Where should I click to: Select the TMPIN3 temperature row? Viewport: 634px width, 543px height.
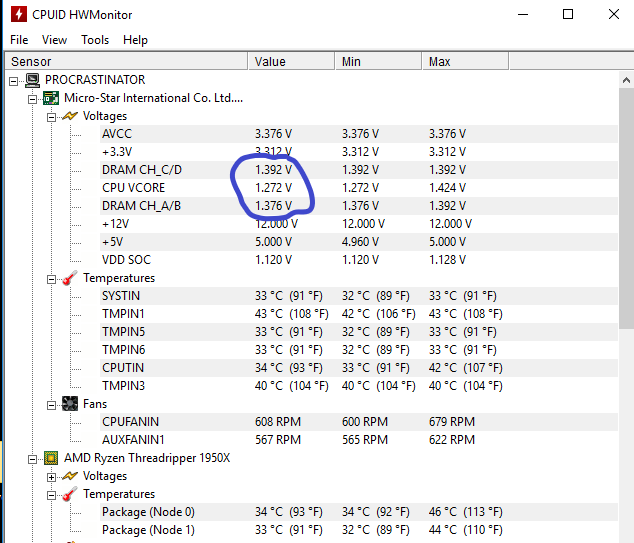[359, 386]
